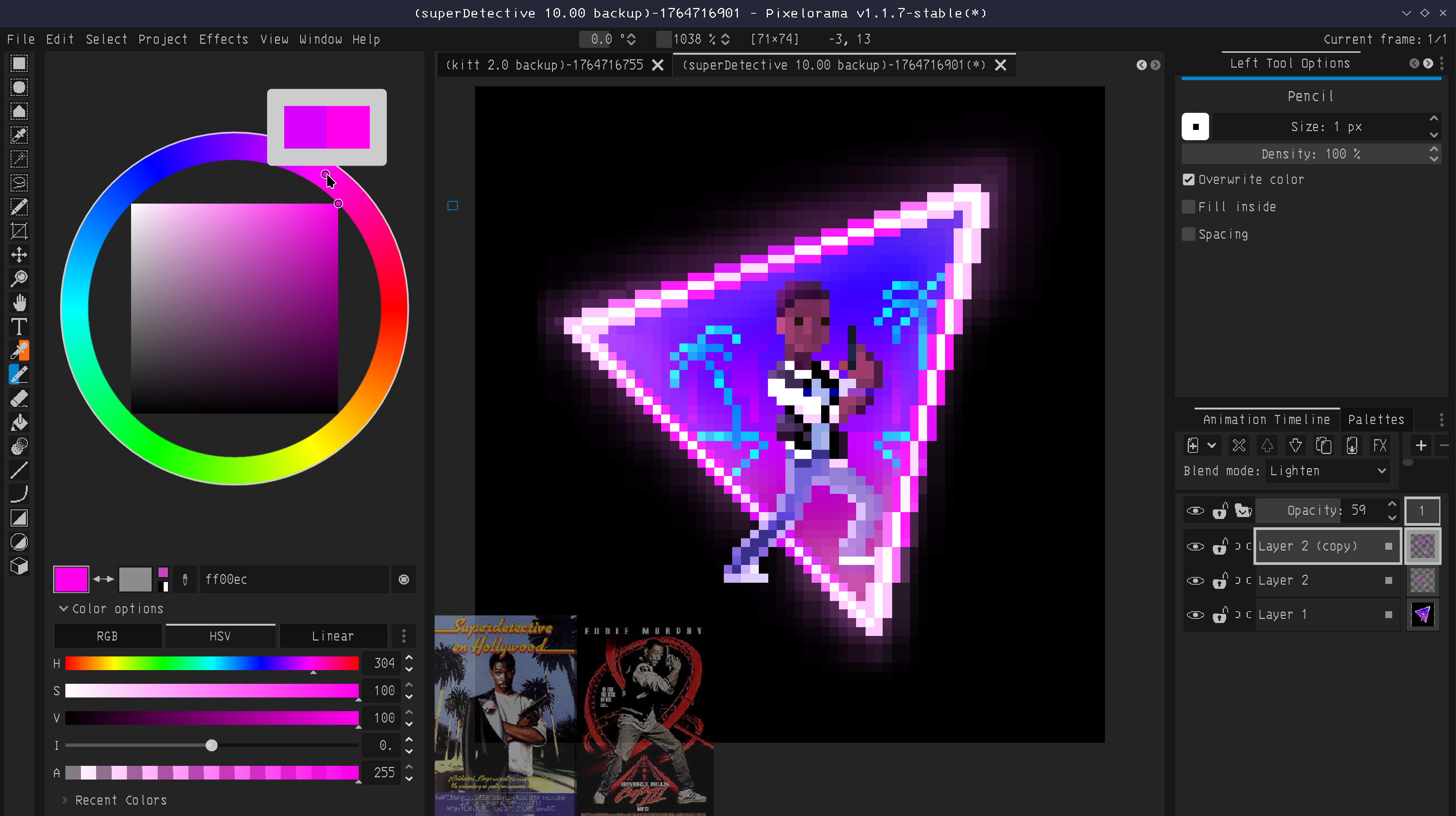Click the HSV color mode button
This screenshot has width=1456, height=816.
[x=220, y=636]
